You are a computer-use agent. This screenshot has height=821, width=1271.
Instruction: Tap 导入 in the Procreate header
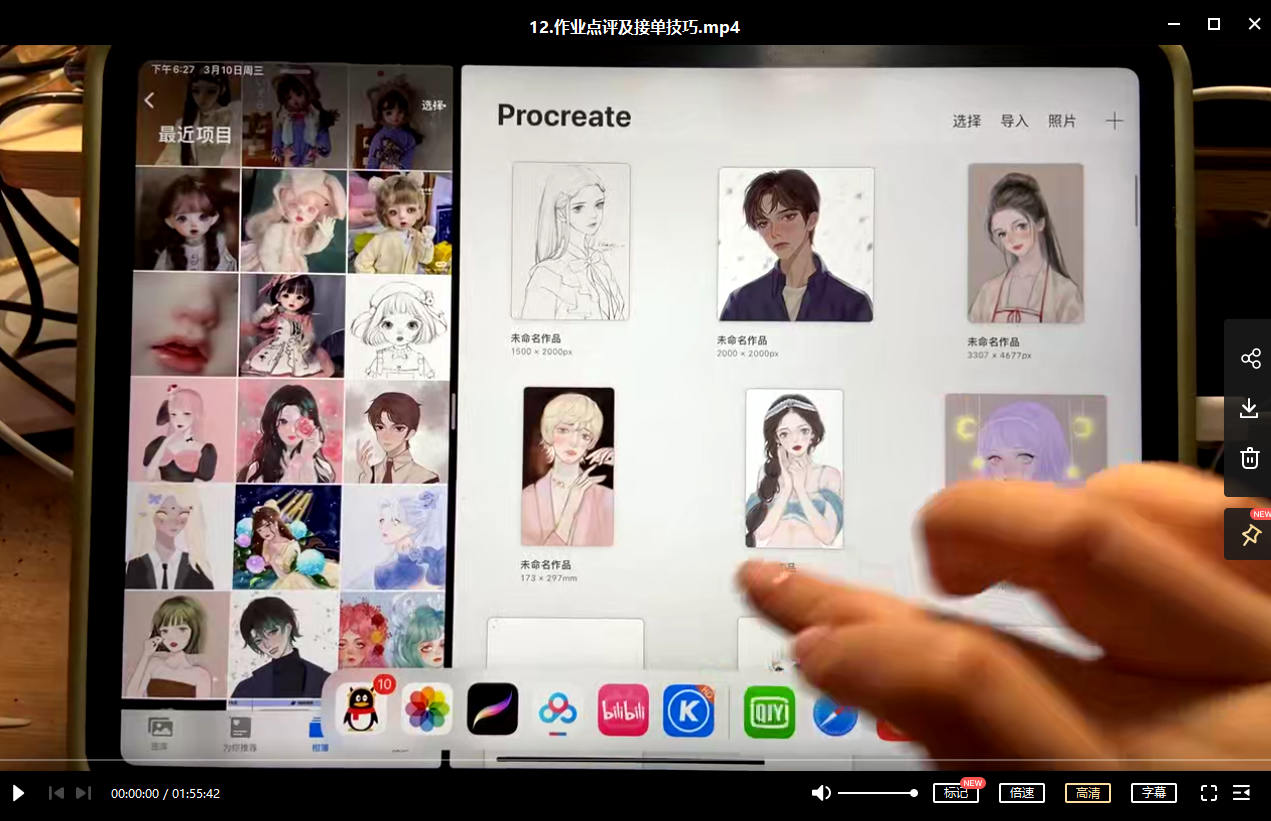tap(1014, 121)
